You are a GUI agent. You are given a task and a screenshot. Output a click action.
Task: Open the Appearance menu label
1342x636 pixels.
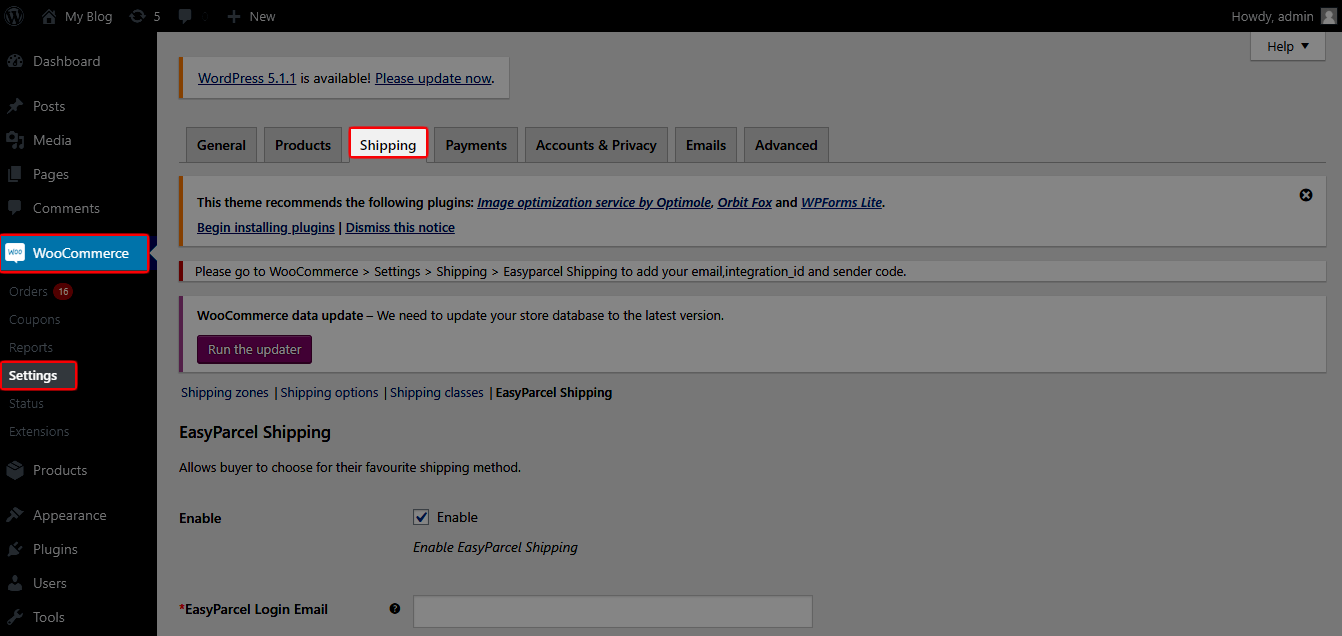coord(70,515)
